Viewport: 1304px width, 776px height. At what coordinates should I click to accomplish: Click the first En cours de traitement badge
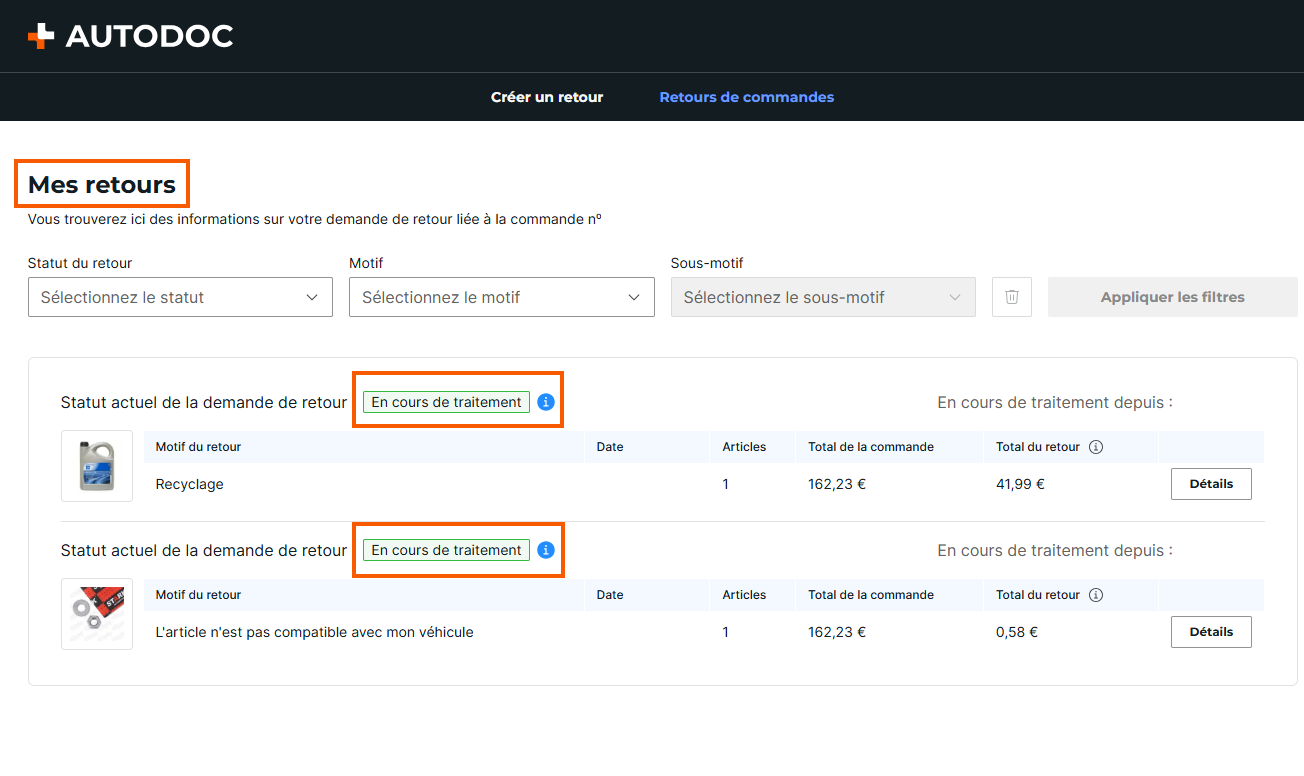click(x=446, y=402)
